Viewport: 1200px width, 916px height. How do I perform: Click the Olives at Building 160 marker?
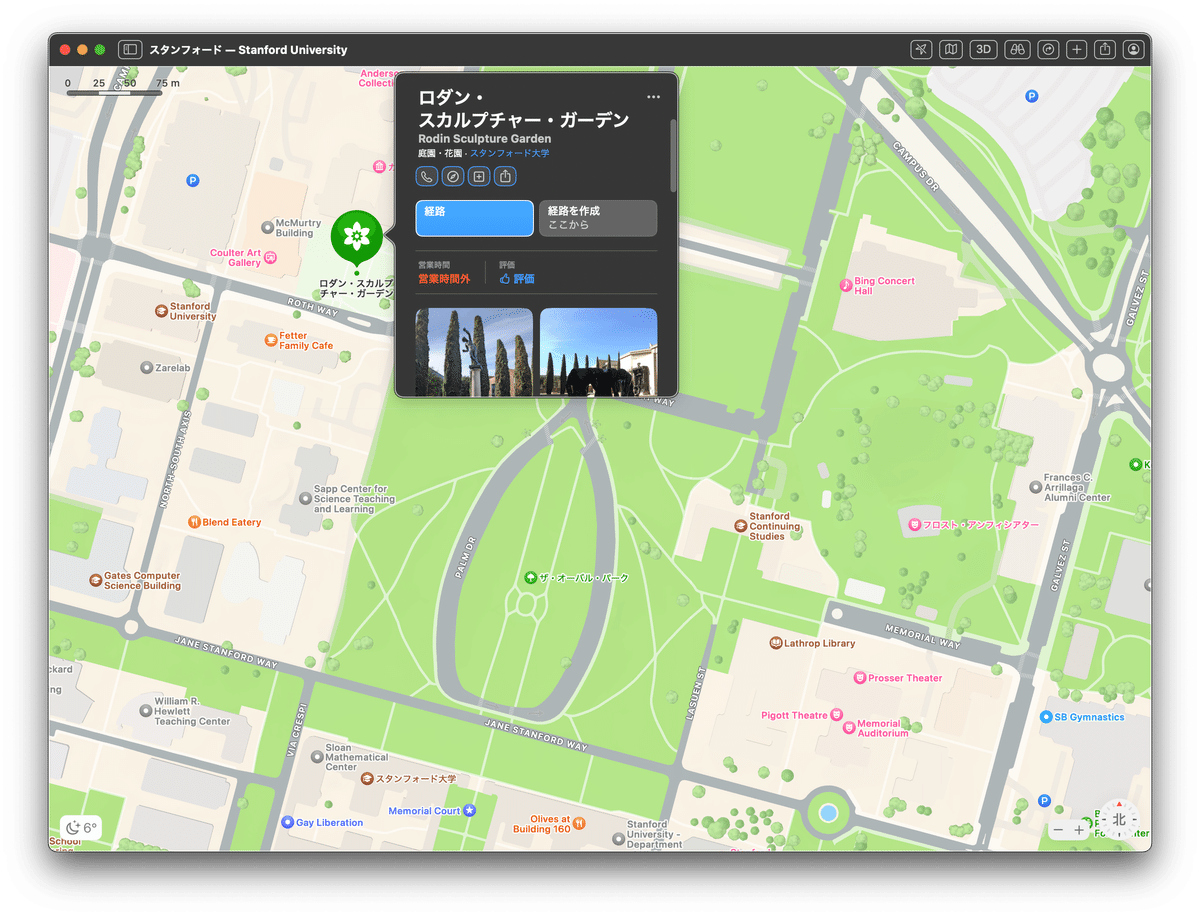pos(580,824)
